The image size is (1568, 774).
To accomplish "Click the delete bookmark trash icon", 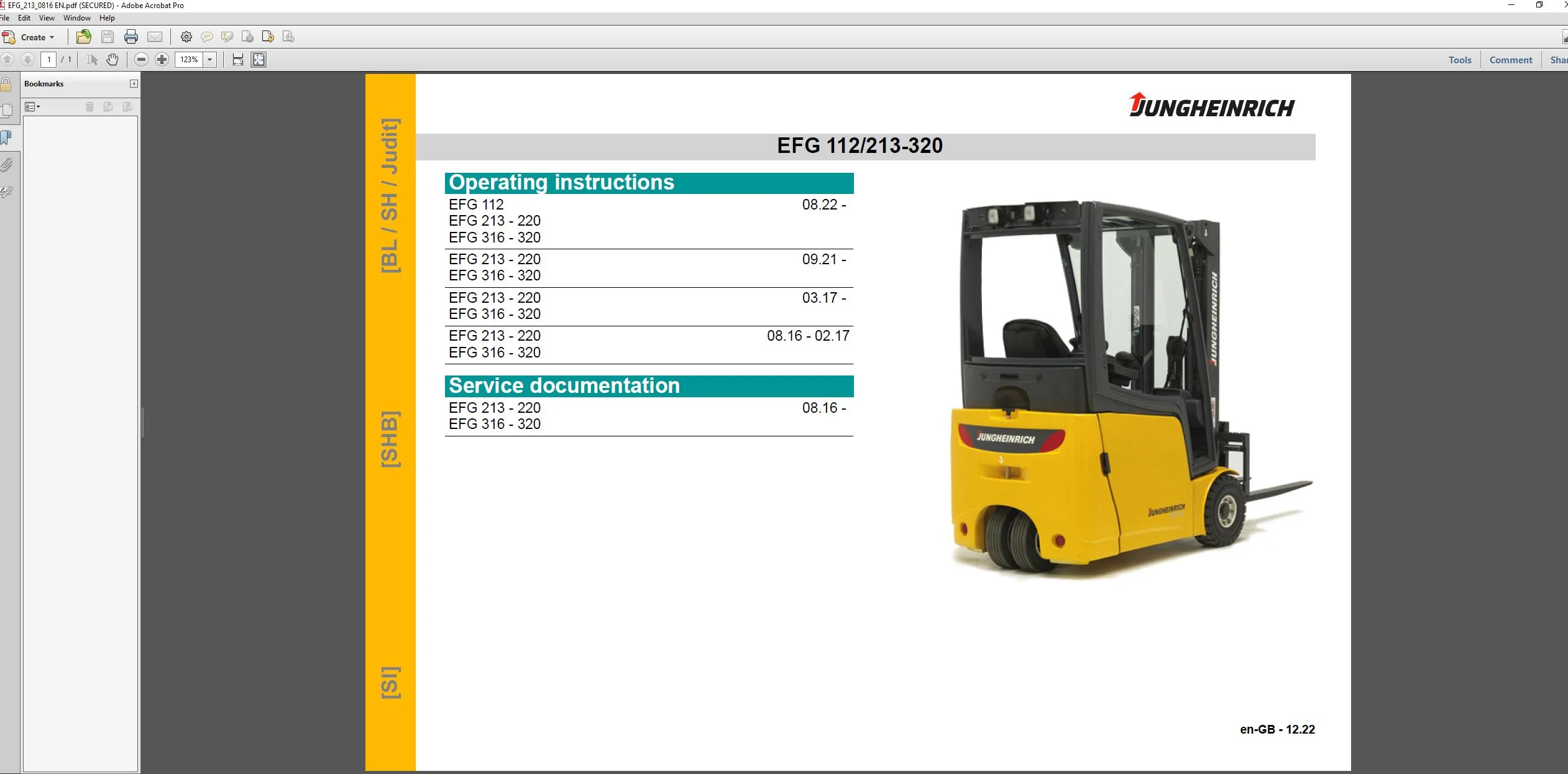I will [89, 107].
